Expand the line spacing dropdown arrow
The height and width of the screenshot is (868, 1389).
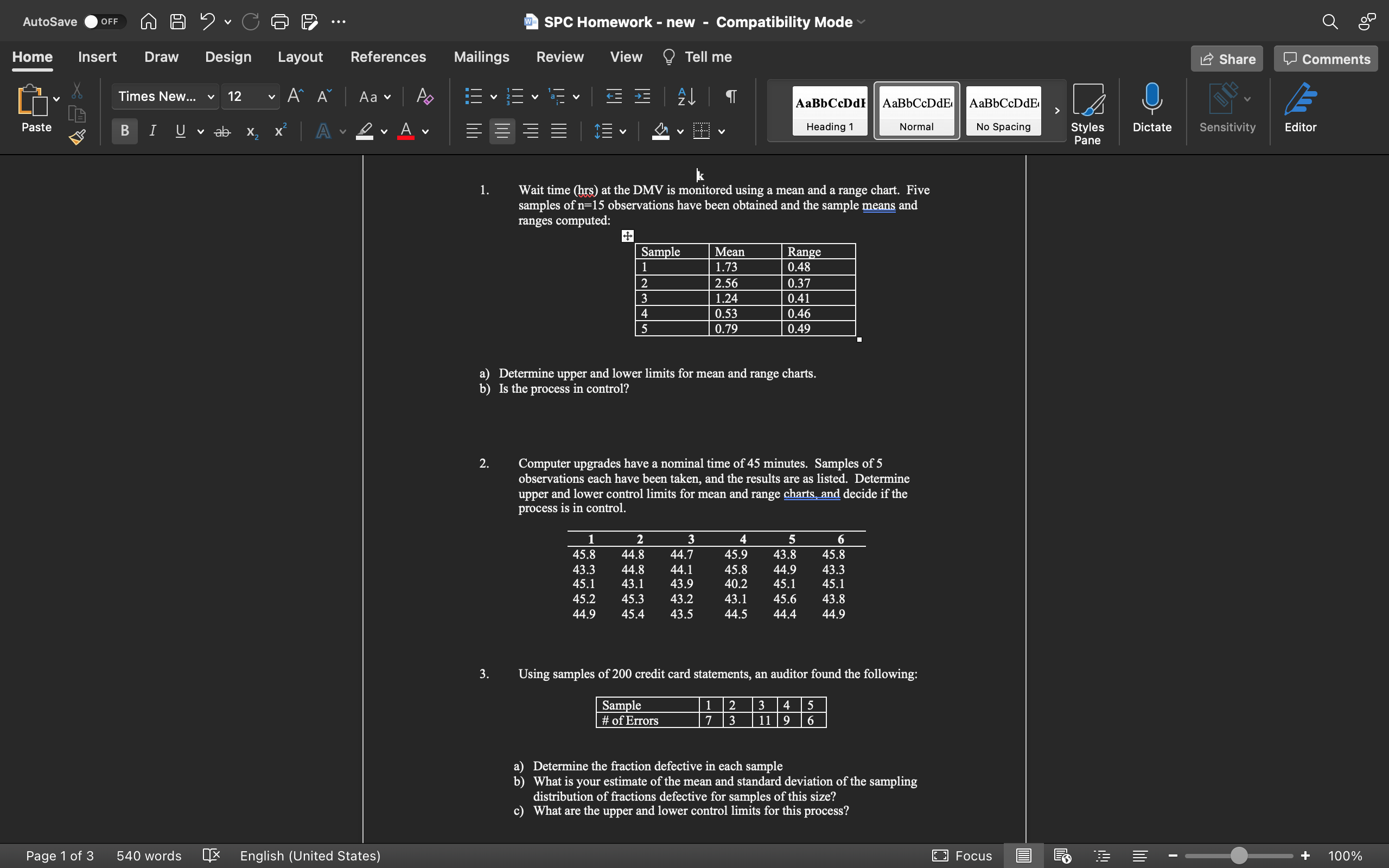622,131
